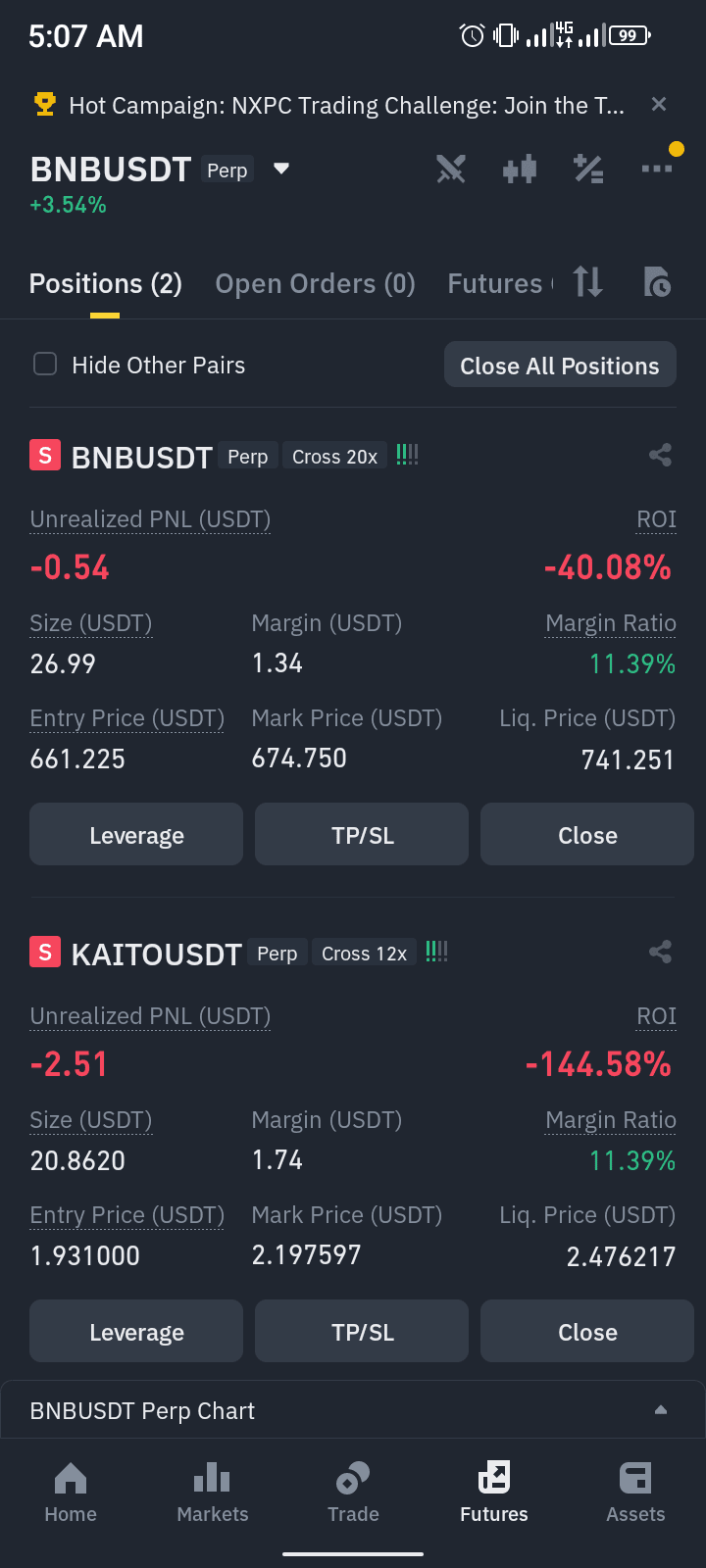Viewport: 706px width, 1568px height.
Task: Tap the crossed swords battle icon
Action: pyautogui.click(x=451, y=170)
